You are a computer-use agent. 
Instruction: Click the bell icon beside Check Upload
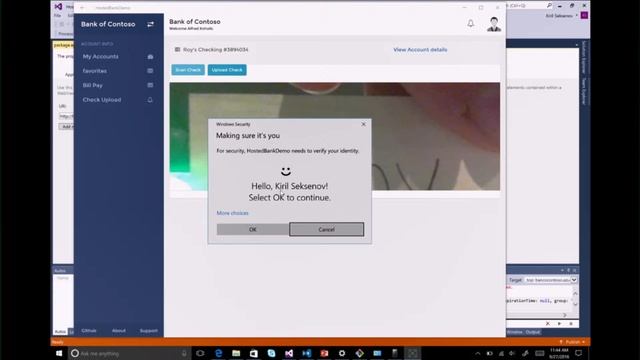click(150, 100)
